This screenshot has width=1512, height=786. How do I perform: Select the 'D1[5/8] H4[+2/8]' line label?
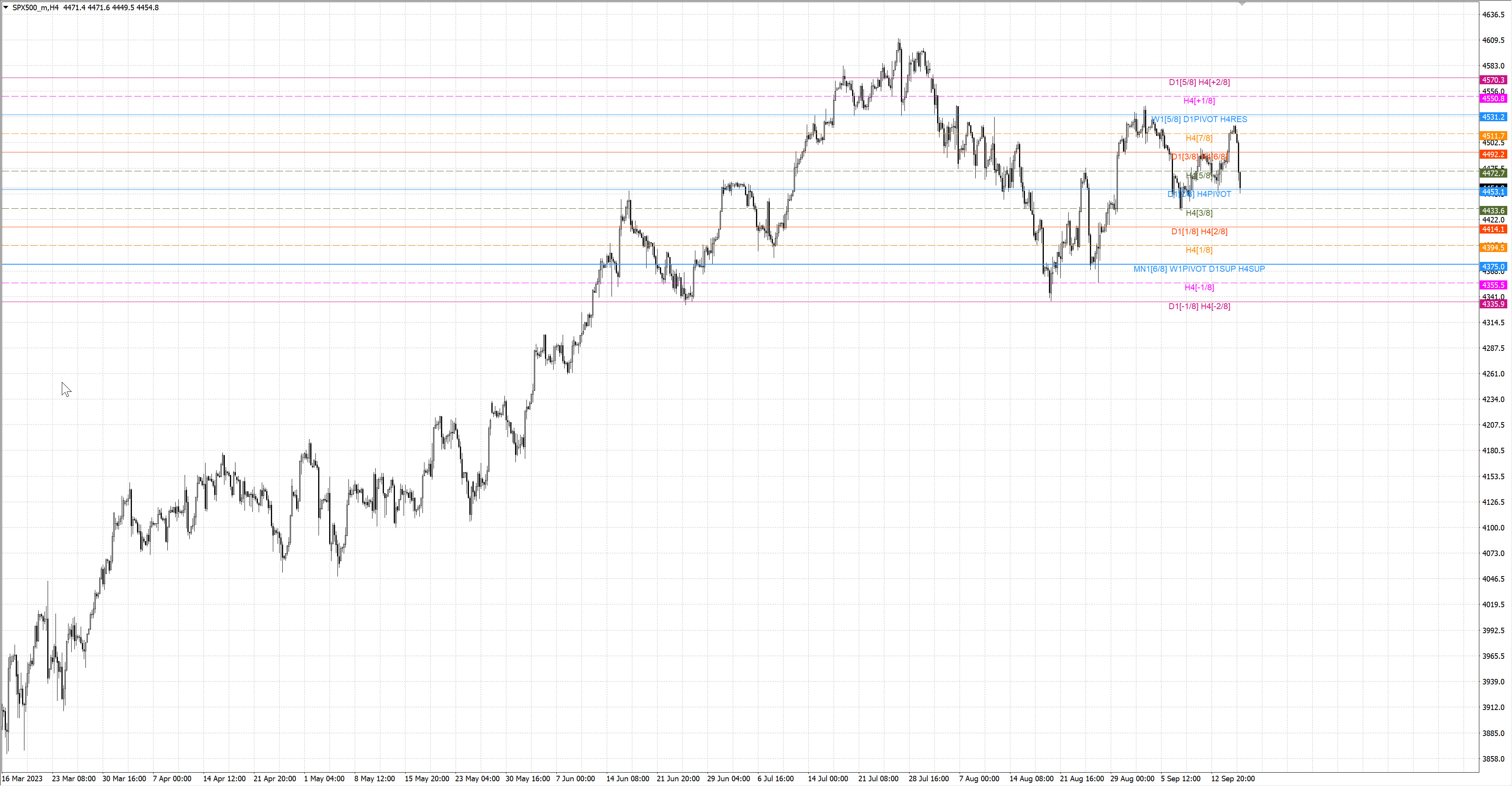pos(1199,83)
